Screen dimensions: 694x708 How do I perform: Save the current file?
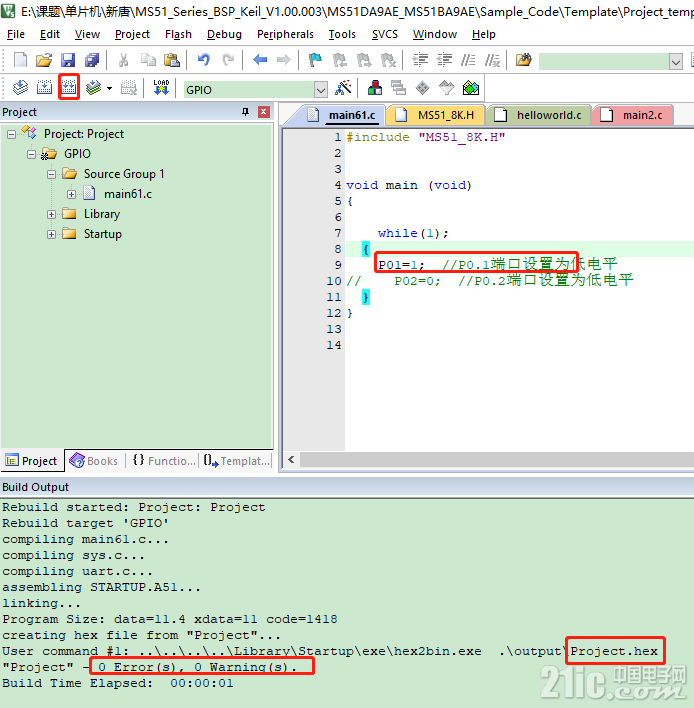(68, 60)
